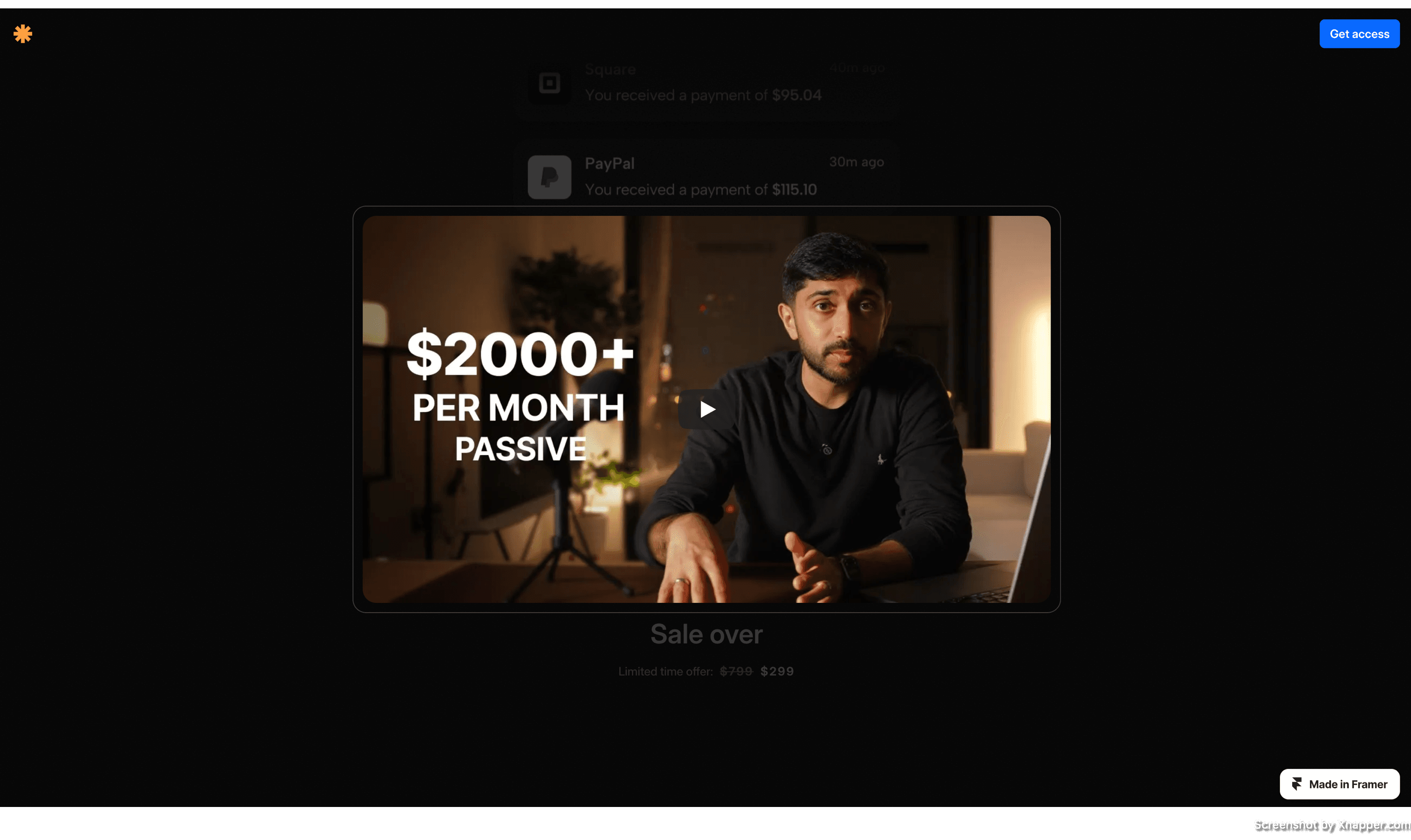This screenshot has width=1411, height=840.
Task: Click the PayPal notification title
Action: pyautogui.click(x=609, y=164)
